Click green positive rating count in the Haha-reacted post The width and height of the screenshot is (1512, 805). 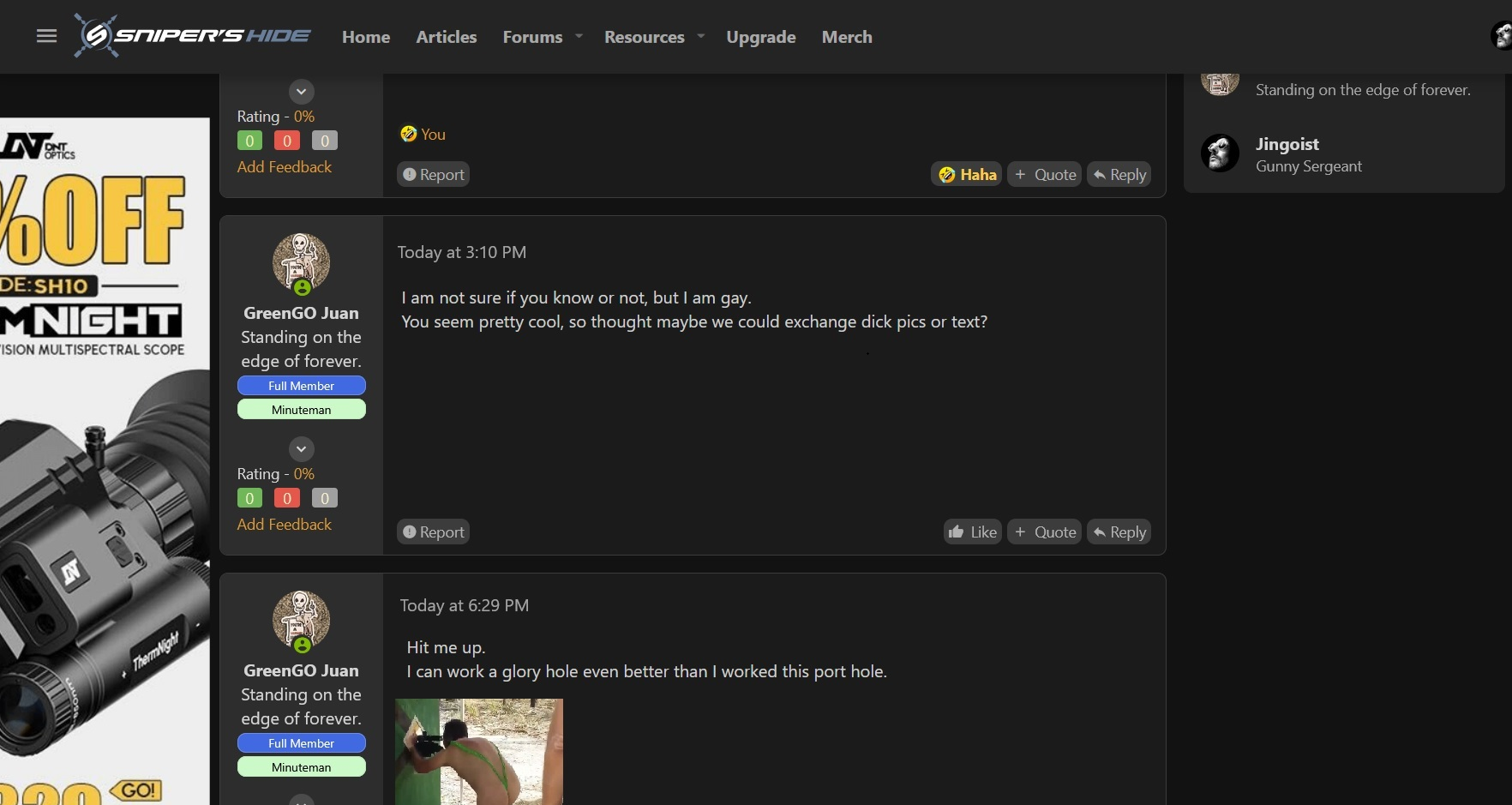pyautogui.click(x=249, y=141)
